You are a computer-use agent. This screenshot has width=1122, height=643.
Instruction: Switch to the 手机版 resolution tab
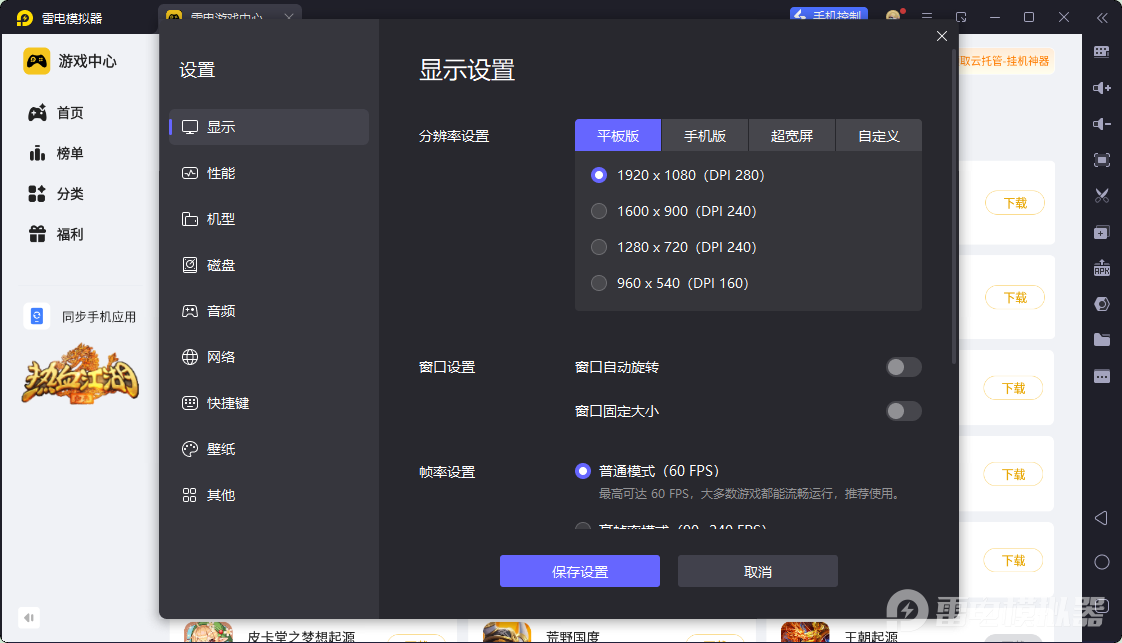(706, 135)
